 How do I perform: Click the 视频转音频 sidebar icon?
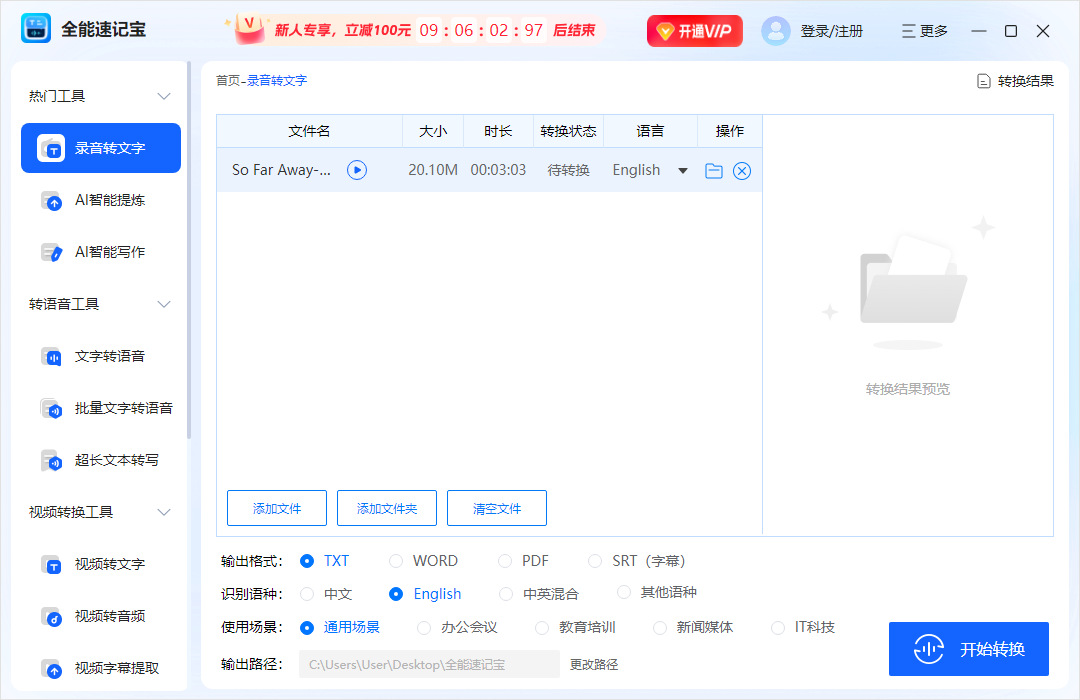52,617
